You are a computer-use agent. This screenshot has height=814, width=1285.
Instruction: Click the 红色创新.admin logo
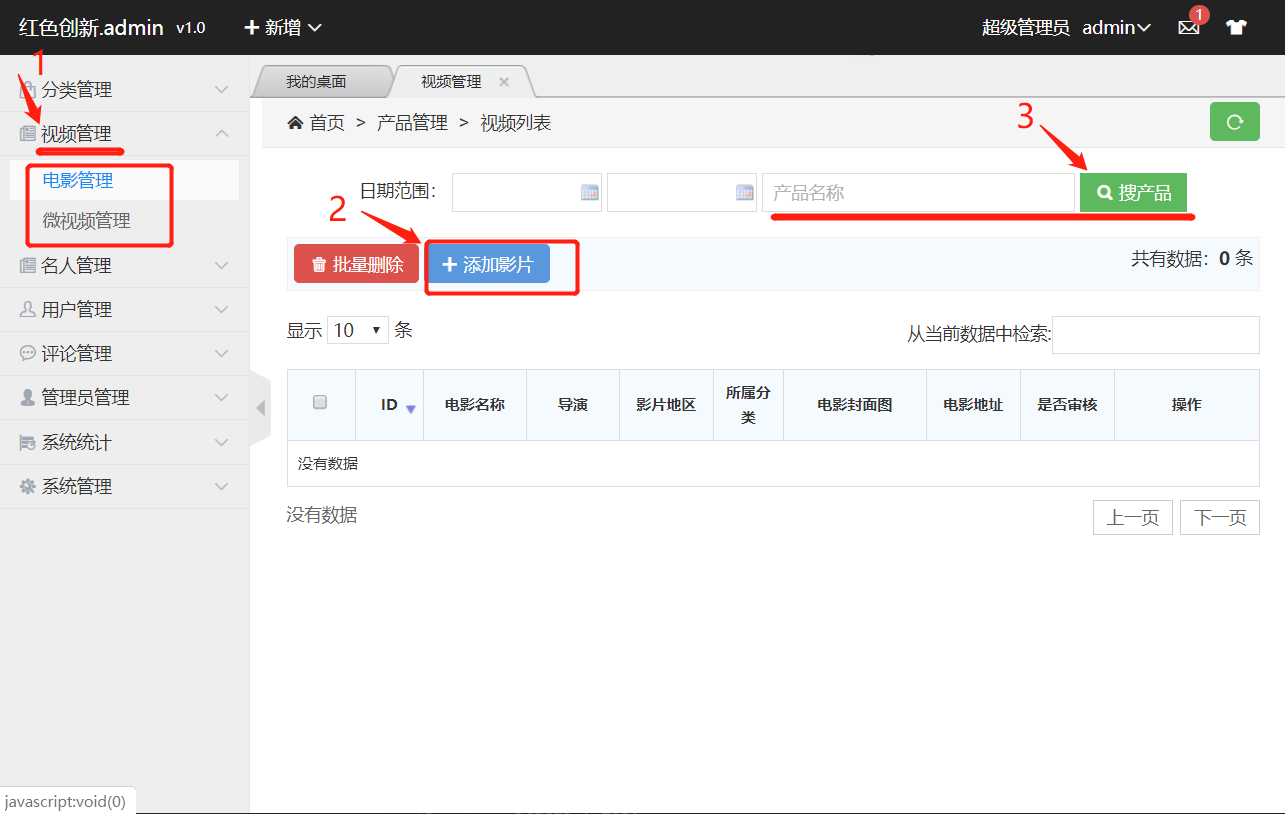pyautogui.click(x=91, y=28)
